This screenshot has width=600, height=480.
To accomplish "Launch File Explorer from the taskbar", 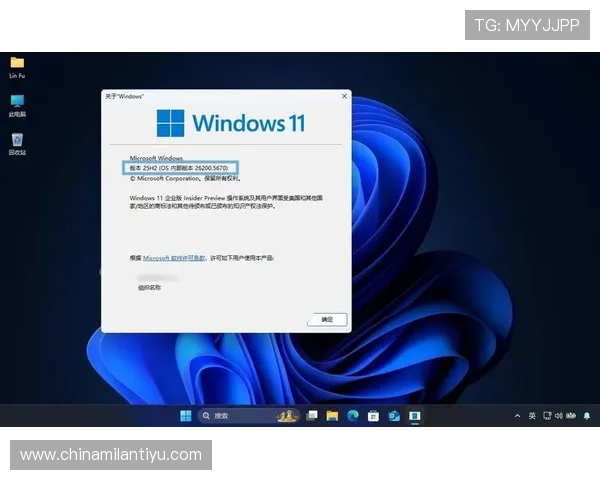I will coord(332,416).
